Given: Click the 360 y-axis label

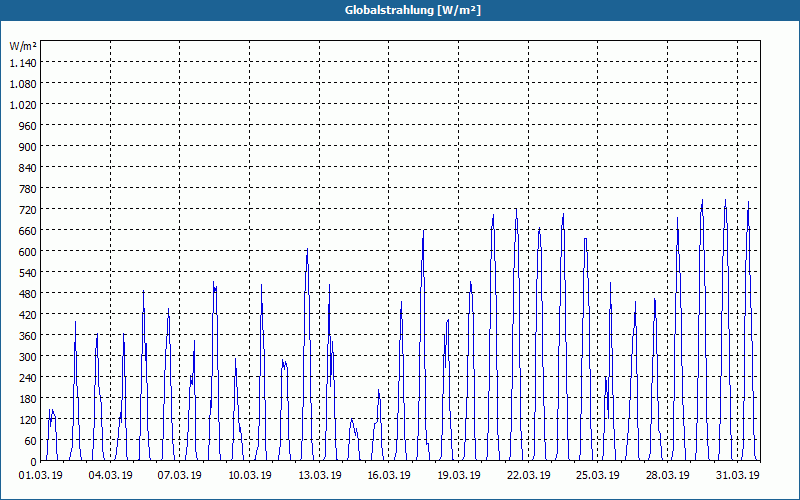Looking at the screenshot, I should (28, 336).
